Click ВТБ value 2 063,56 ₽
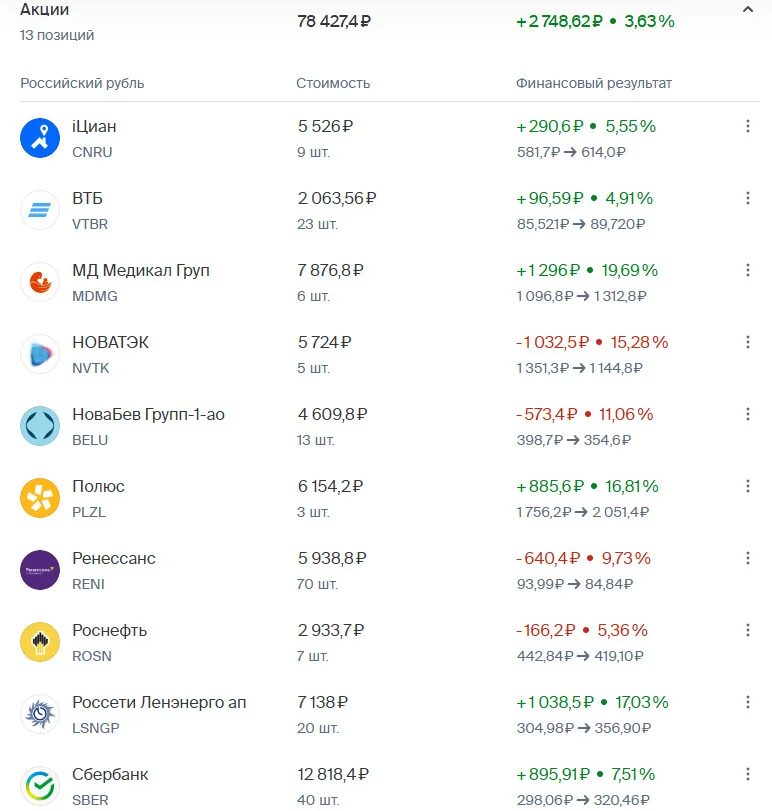 point(337,198)
